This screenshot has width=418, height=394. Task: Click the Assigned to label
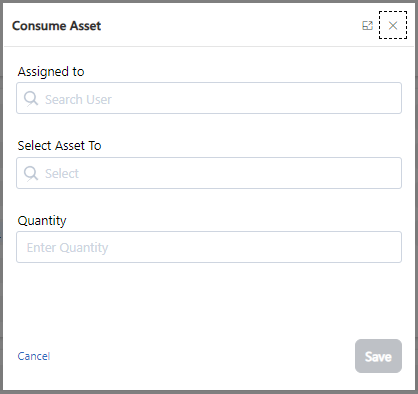(51, 72)
